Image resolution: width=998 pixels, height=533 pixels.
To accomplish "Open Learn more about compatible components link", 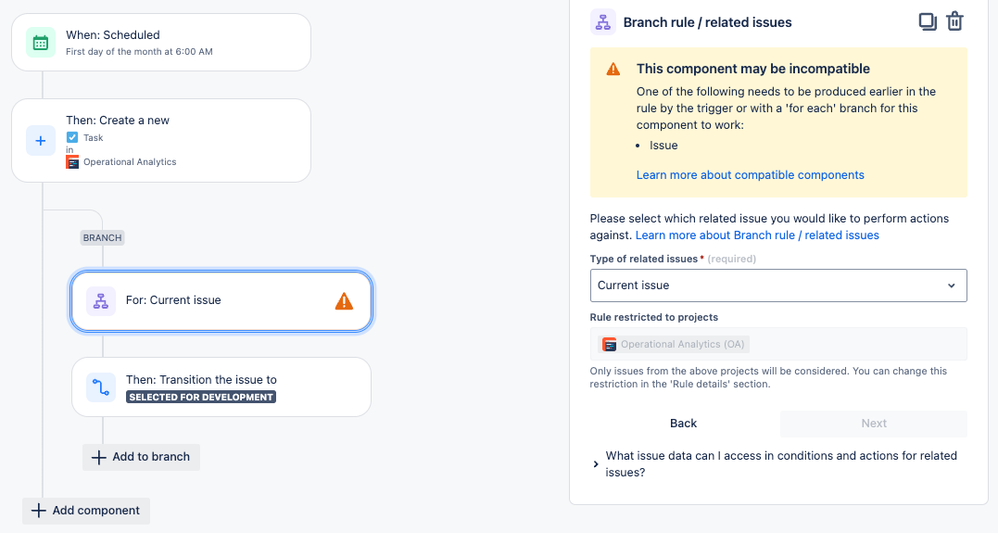I will (750, 175).
